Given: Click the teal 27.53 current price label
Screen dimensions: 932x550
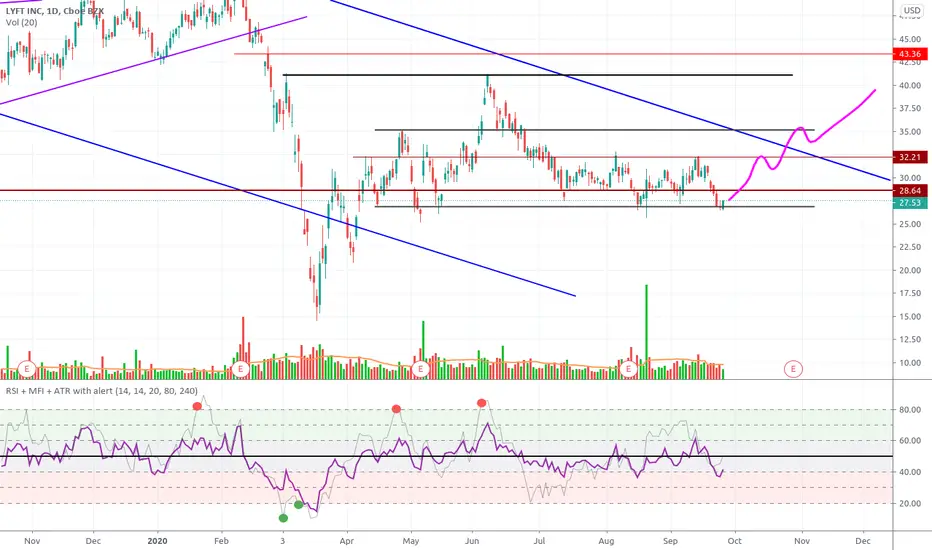Looking at the screenshot, I should (x=910, y=203).
